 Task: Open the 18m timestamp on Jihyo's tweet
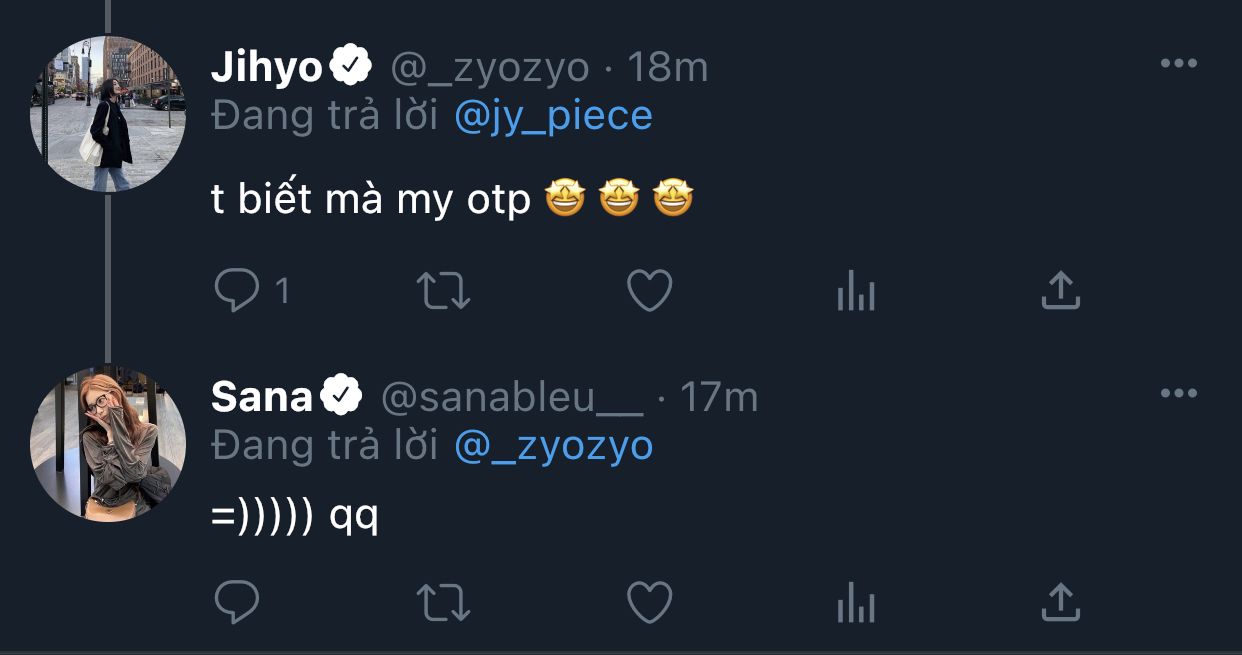point(667,67)
